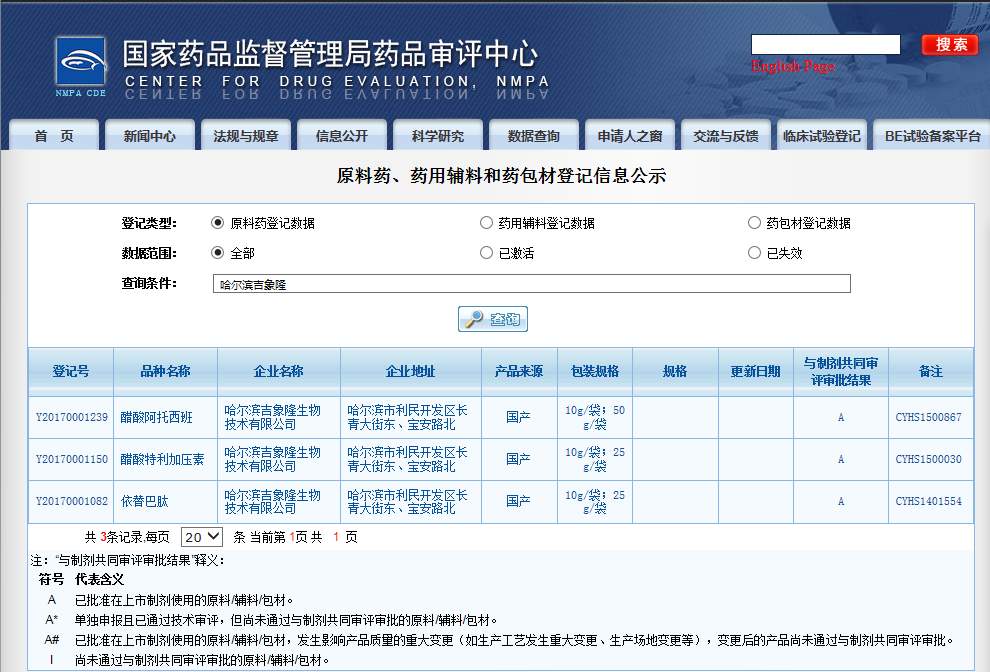Open the records-per-page dropdown showing 20
The height and width of the screenshot is (672, 990).
pyautogui.click(x=202, y=537)
